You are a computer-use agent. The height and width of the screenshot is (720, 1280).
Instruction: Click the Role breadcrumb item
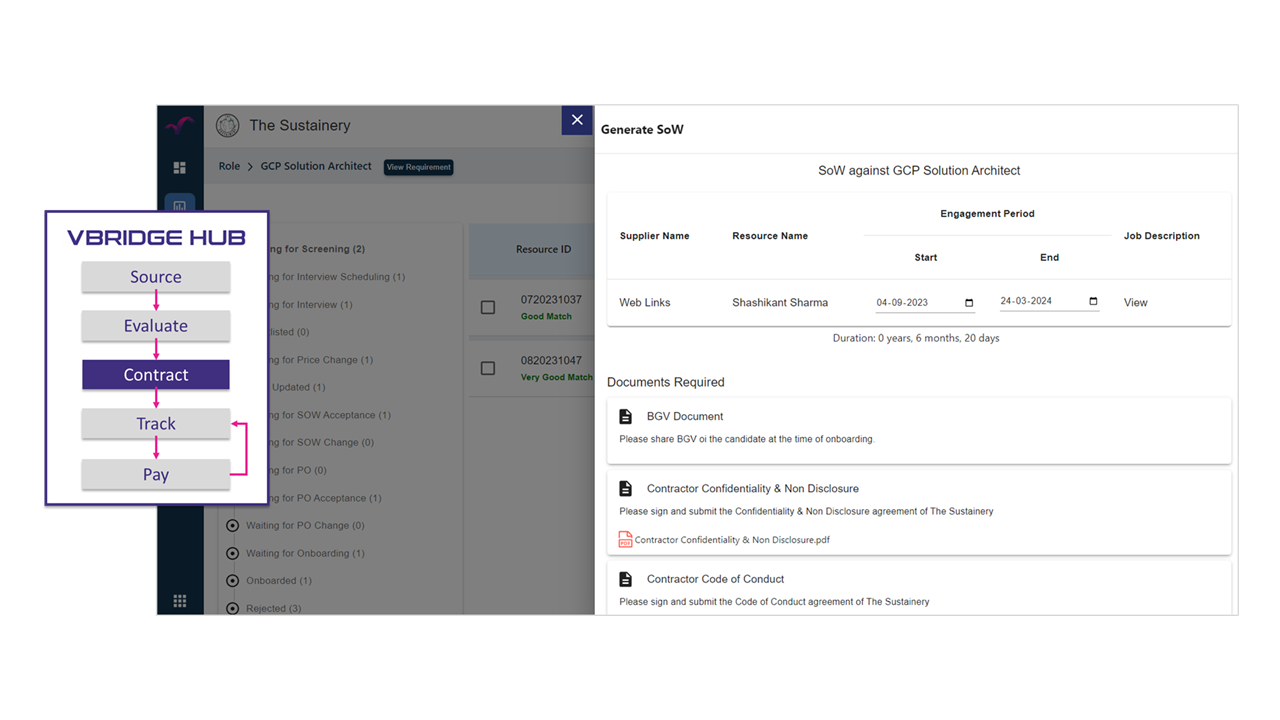pos(229,166)
